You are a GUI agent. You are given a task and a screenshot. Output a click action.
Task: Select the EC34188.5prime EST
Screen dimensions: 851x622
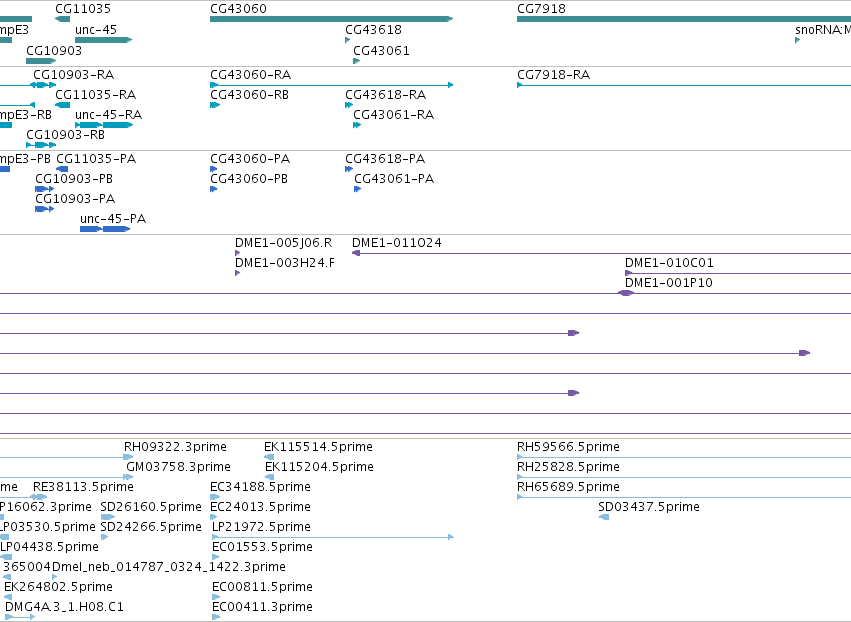[215, 497]
